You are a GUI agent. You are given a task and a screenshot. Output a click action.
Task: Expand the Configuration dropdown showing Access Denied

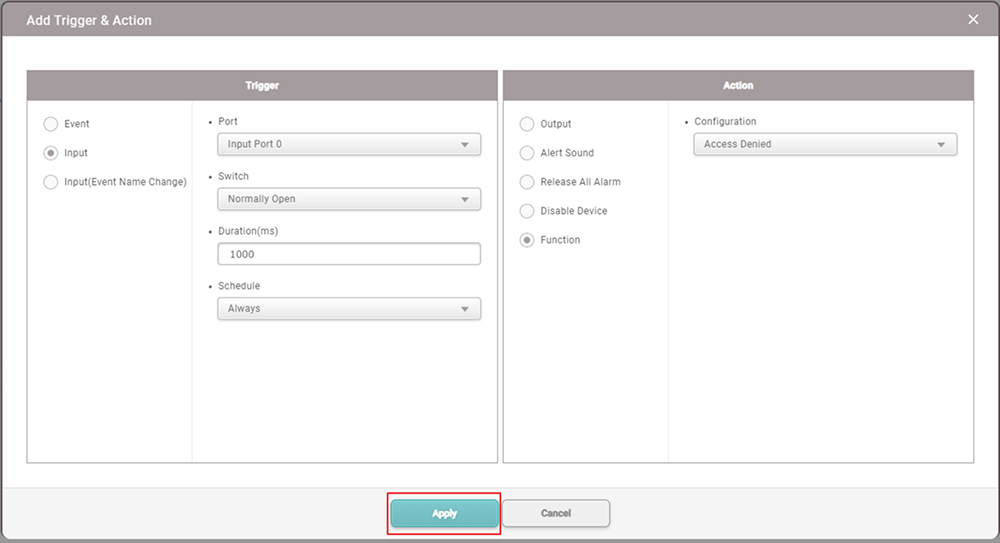pos(824,144)
